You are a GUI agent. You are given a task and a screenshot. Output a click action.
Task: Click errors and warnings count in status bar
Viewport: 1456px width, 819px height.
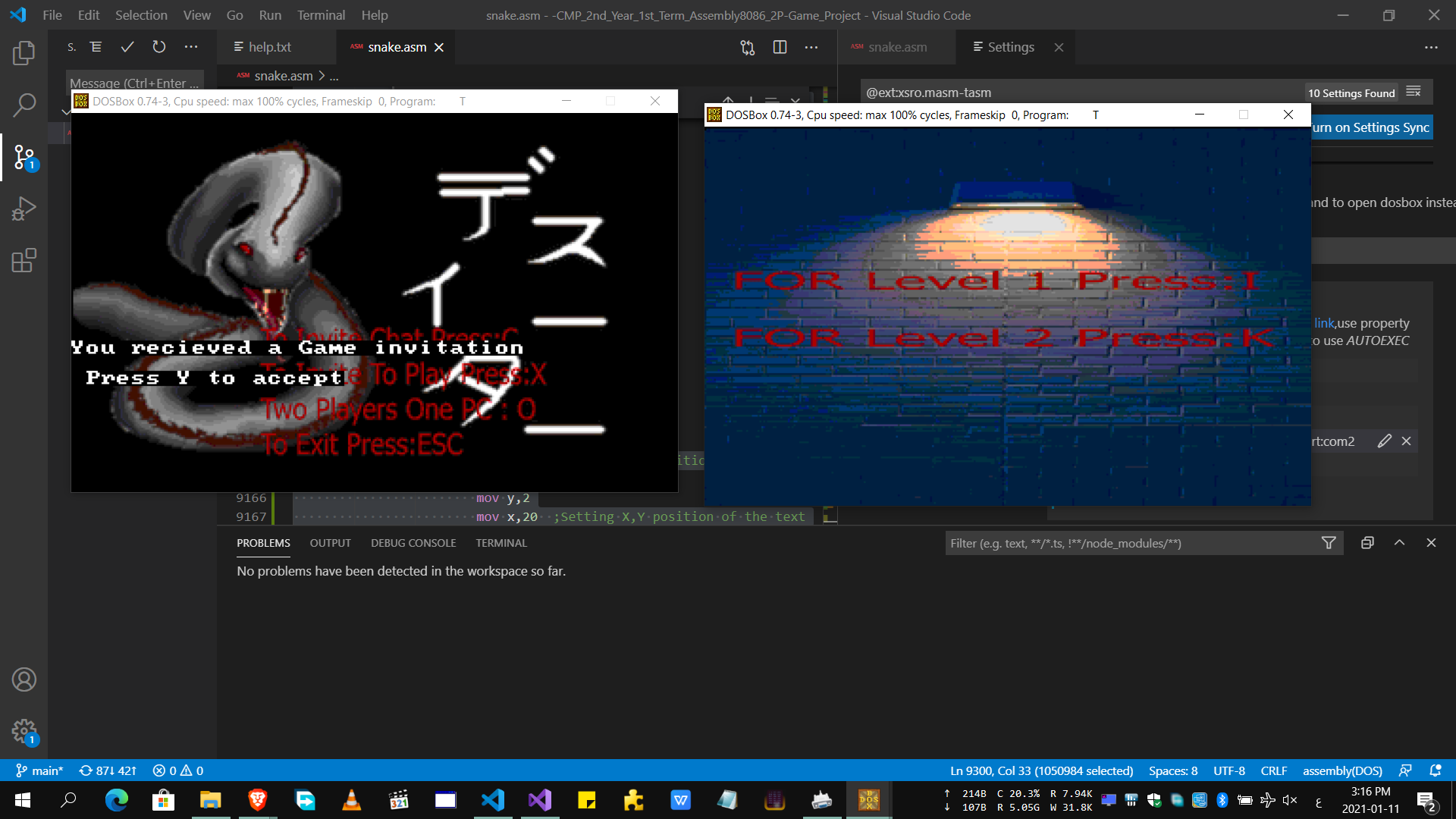pyautogui.click(x=178, y=770)
